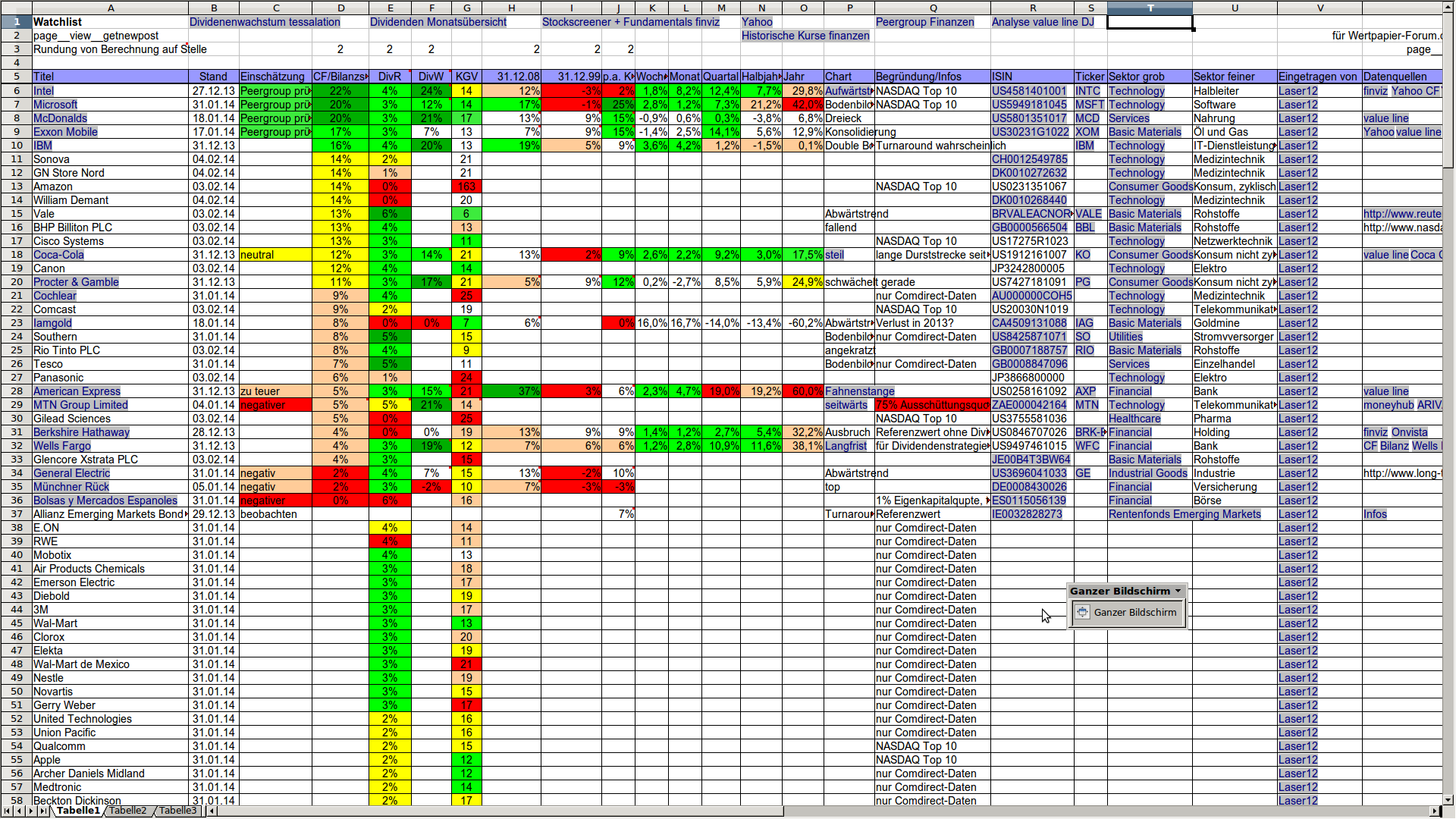Go to first sheet navigation arrow
1456x819 pixels.
pyautogui.click(x=8, y=811)
